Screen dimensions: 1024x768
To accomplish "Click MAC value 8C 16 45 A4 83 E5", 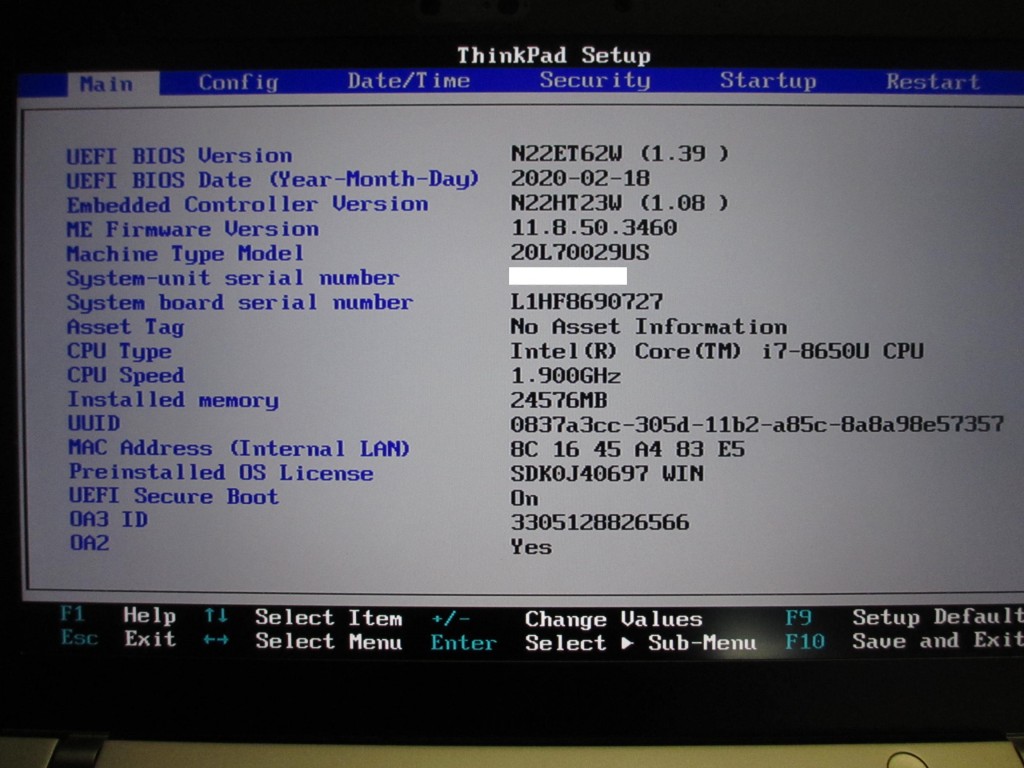I will pyautogui.click(x=628, y=449).
